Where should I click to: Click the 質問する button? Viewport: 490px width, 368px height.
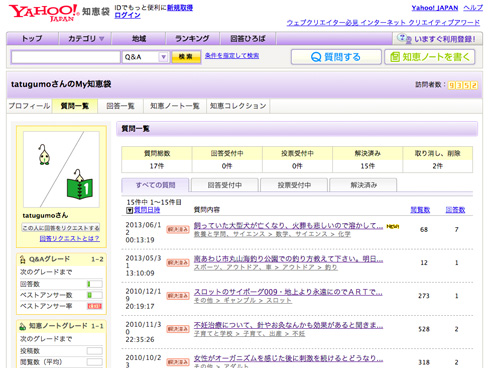(x=336, y=57)
